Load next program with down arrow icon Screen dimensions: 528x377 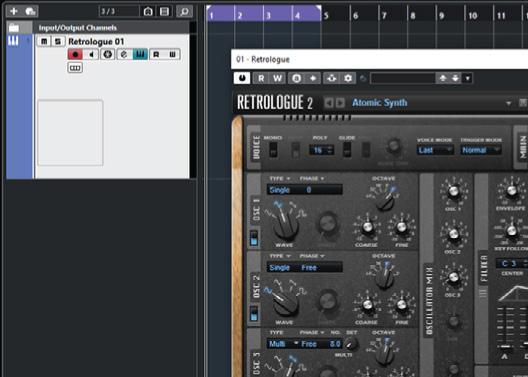pyautogui.click(x=456, y=78)
